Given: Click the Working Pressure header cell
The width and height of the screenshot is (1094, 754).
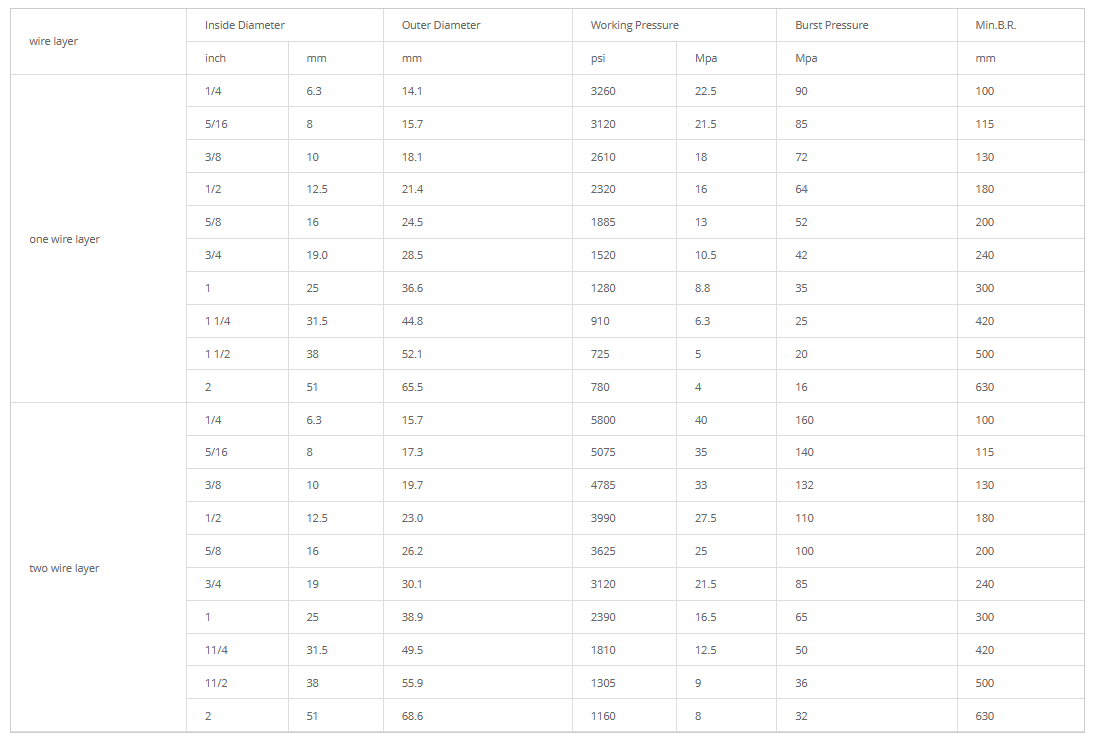Looking at the screenshot, I should coord(634,25).
